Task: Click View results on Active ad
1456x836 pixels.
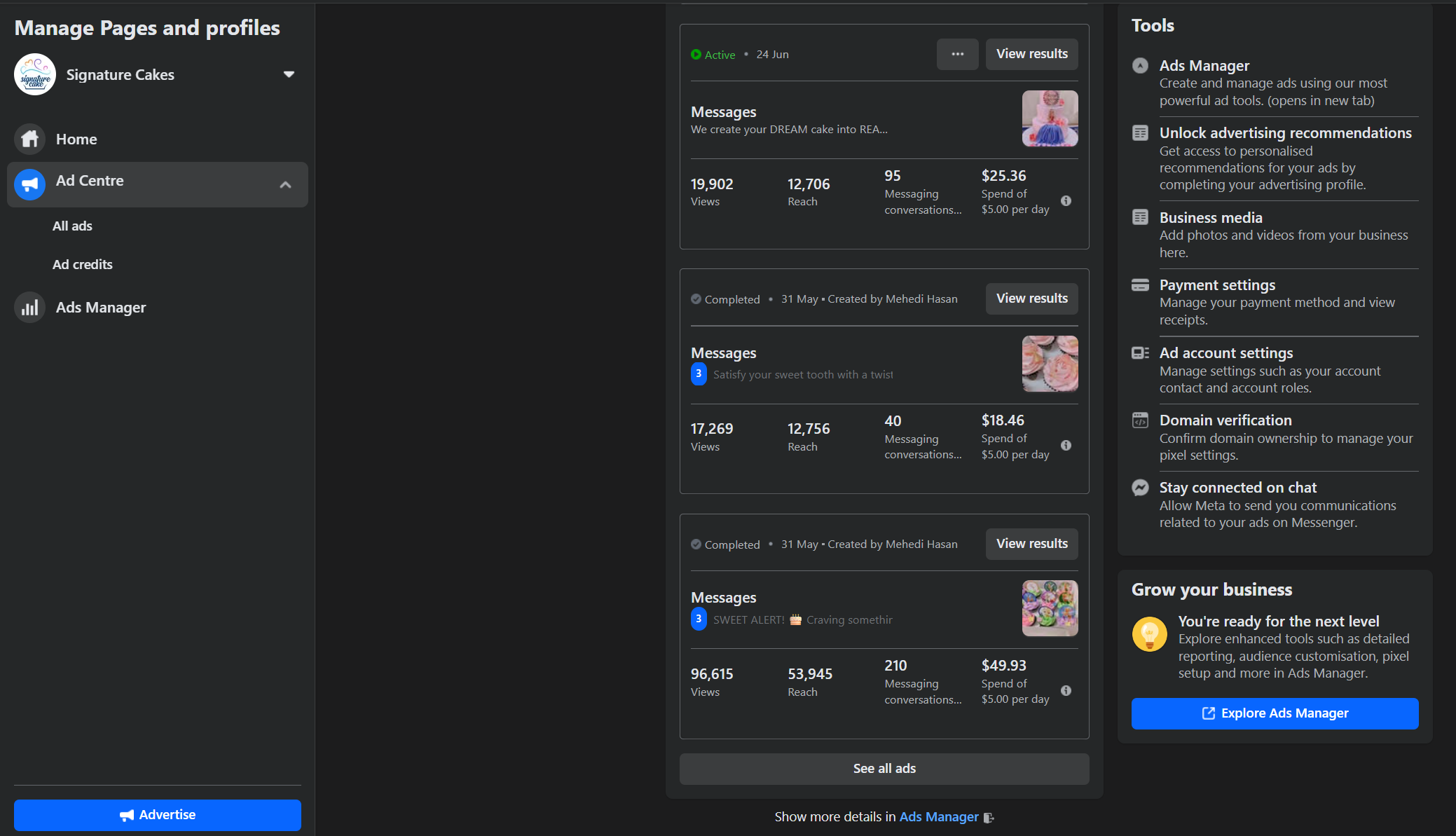Action: [1031, 54]
